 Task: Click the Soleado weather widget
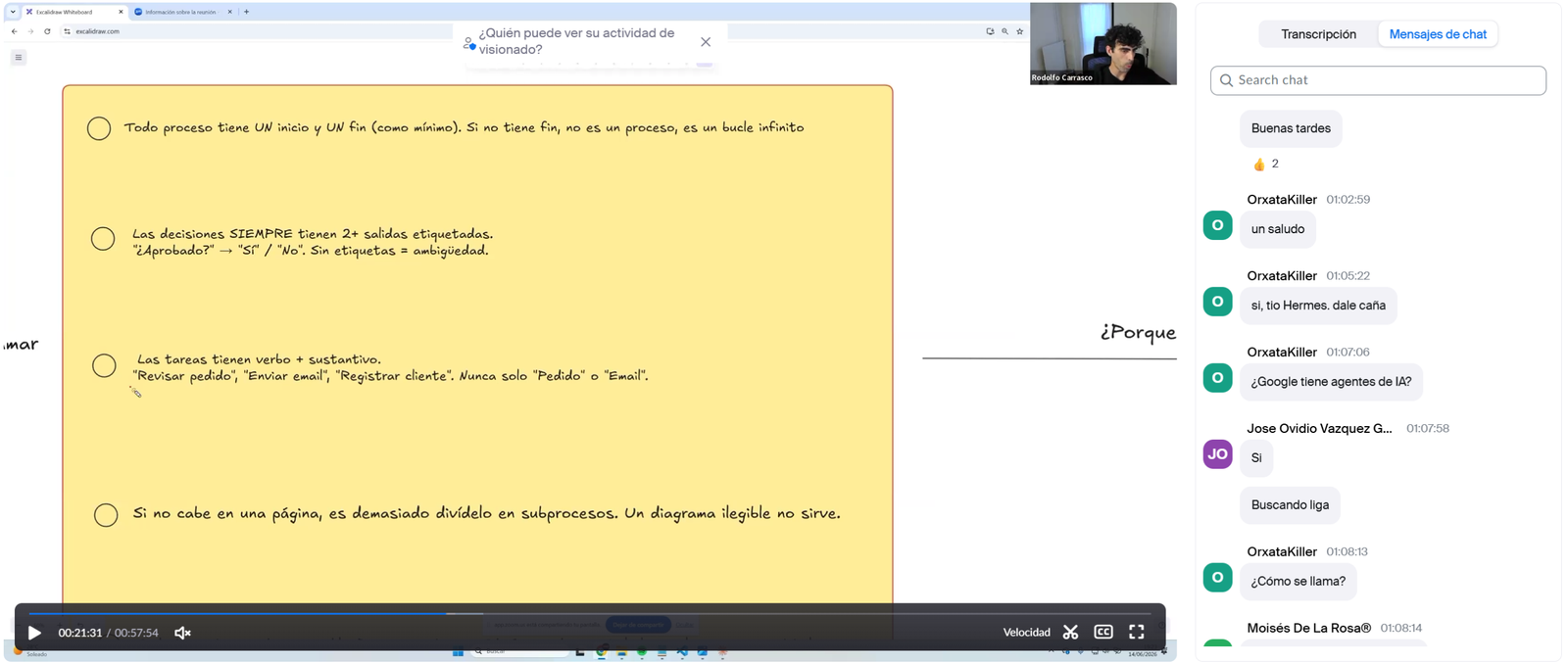pyautogui.click(x=29, y=653)
